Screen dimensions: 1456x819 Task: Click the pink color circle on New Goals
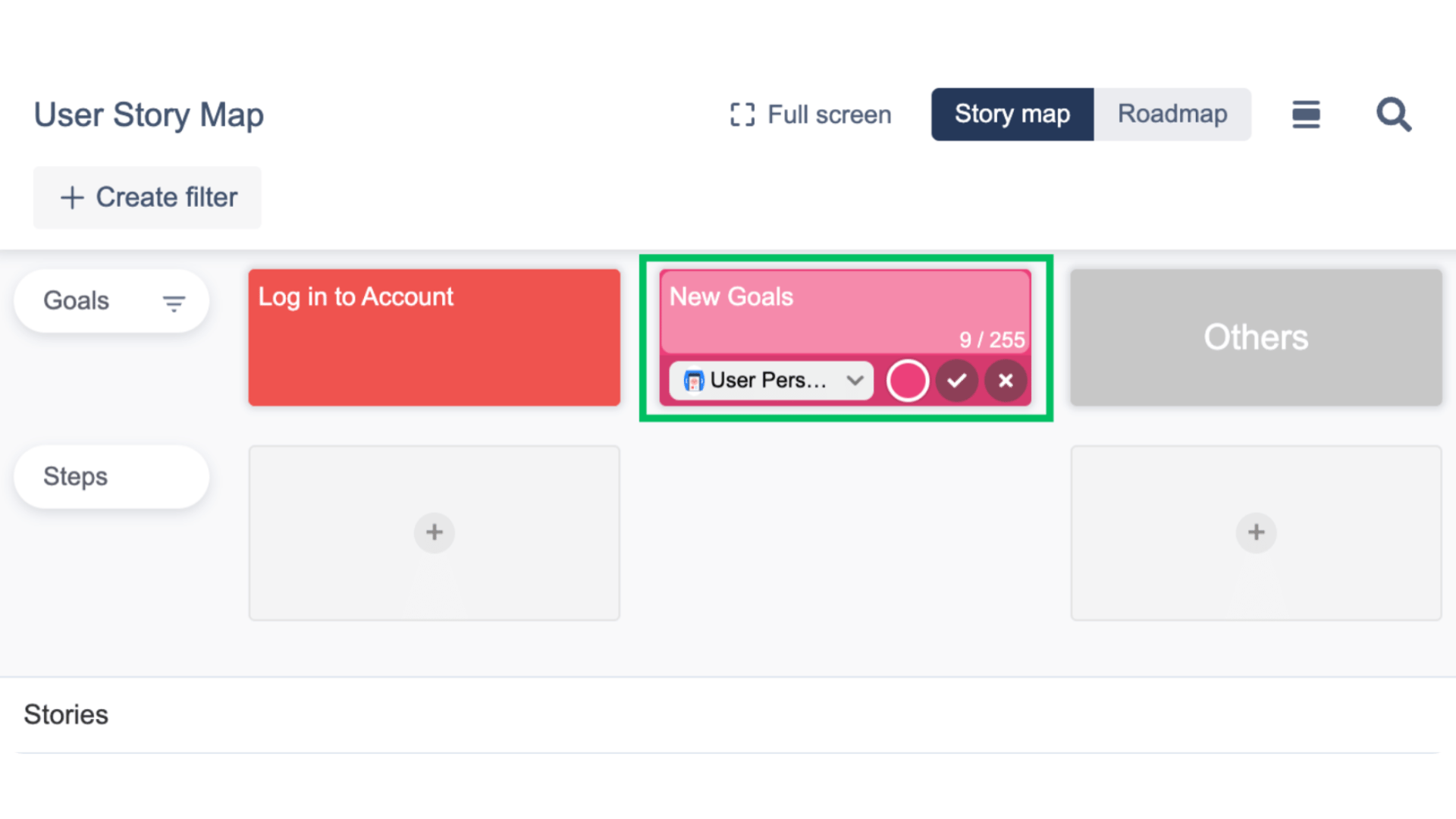[x=908, y=381]
